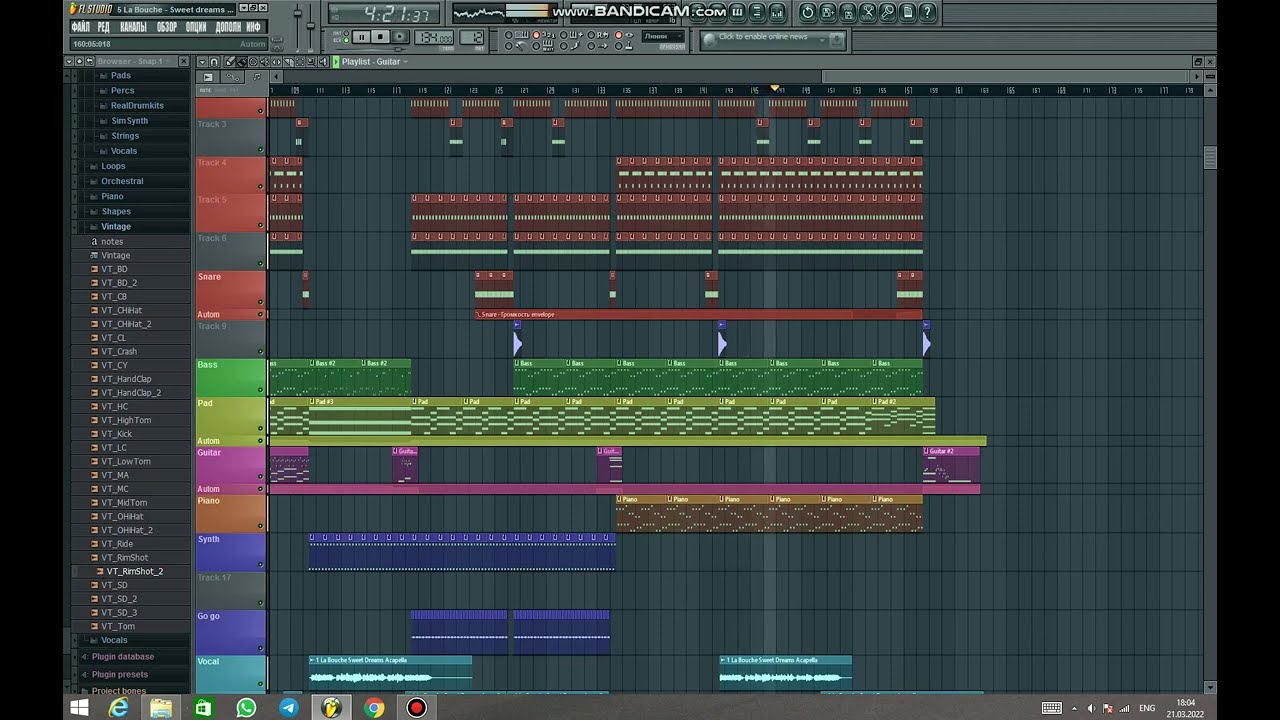The image size is (1280, 720).
Task: Click the FL Studio taskbar icon
Action: pos(331,708)
